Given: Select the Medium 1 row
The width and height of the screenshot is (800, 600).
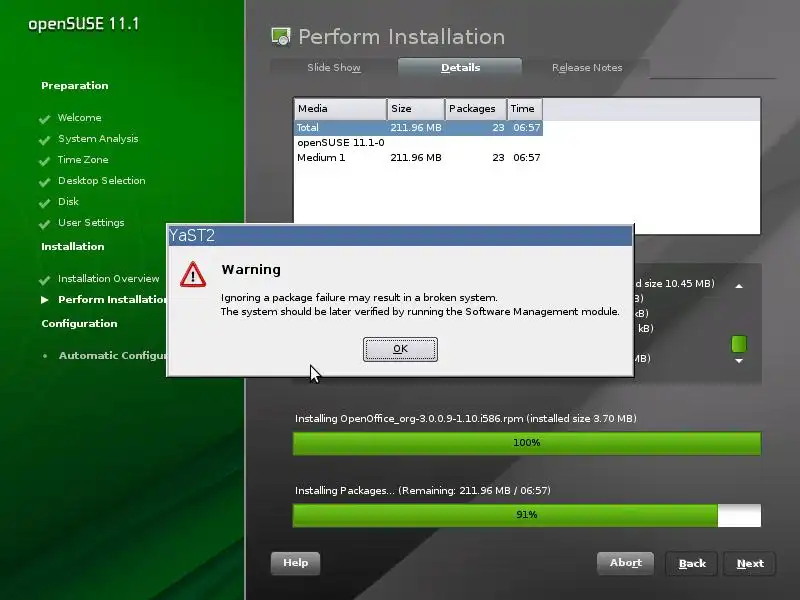Looking at the screenshot, I should point(418,158).
